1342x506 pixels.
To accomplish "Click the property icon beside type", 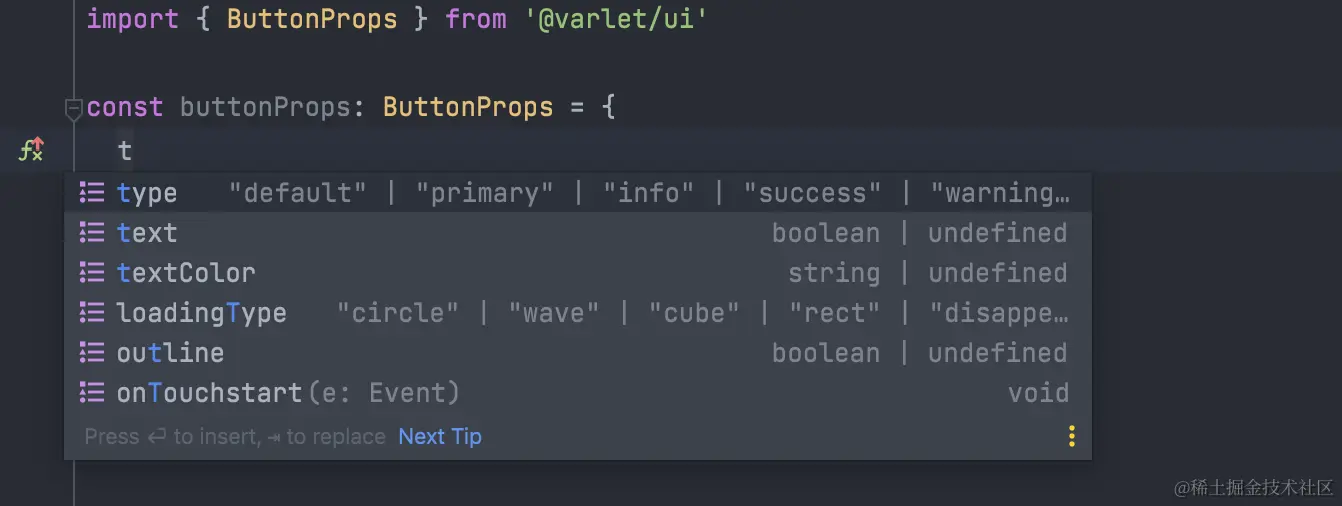I will [x=92, y=192].
